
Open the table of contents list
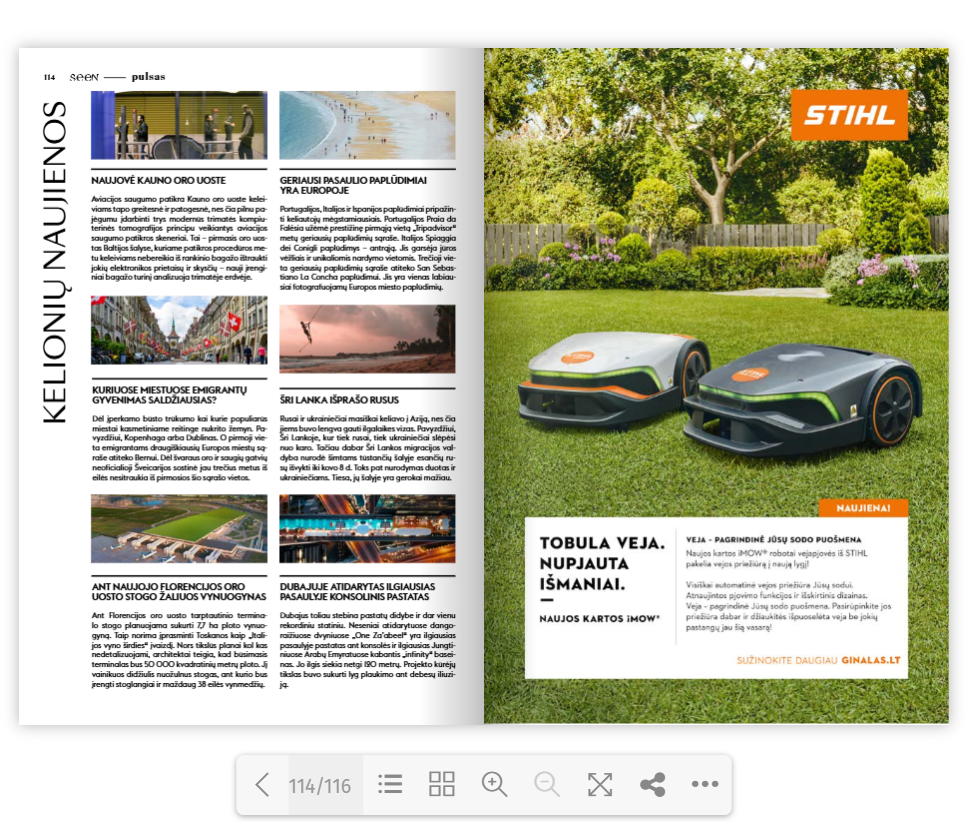coord(390,785)
